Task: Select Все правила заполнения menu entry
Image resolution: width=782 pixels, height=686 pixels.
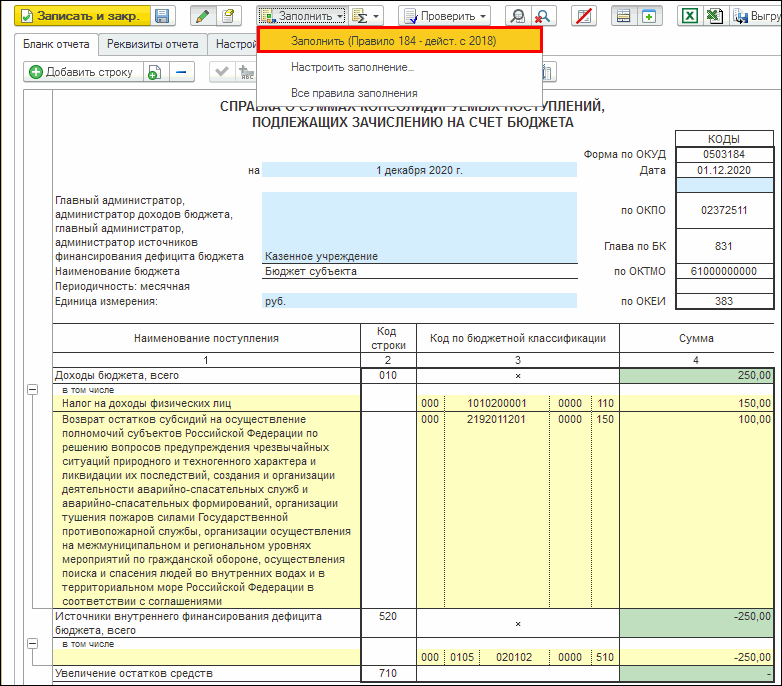Action: 354,93
